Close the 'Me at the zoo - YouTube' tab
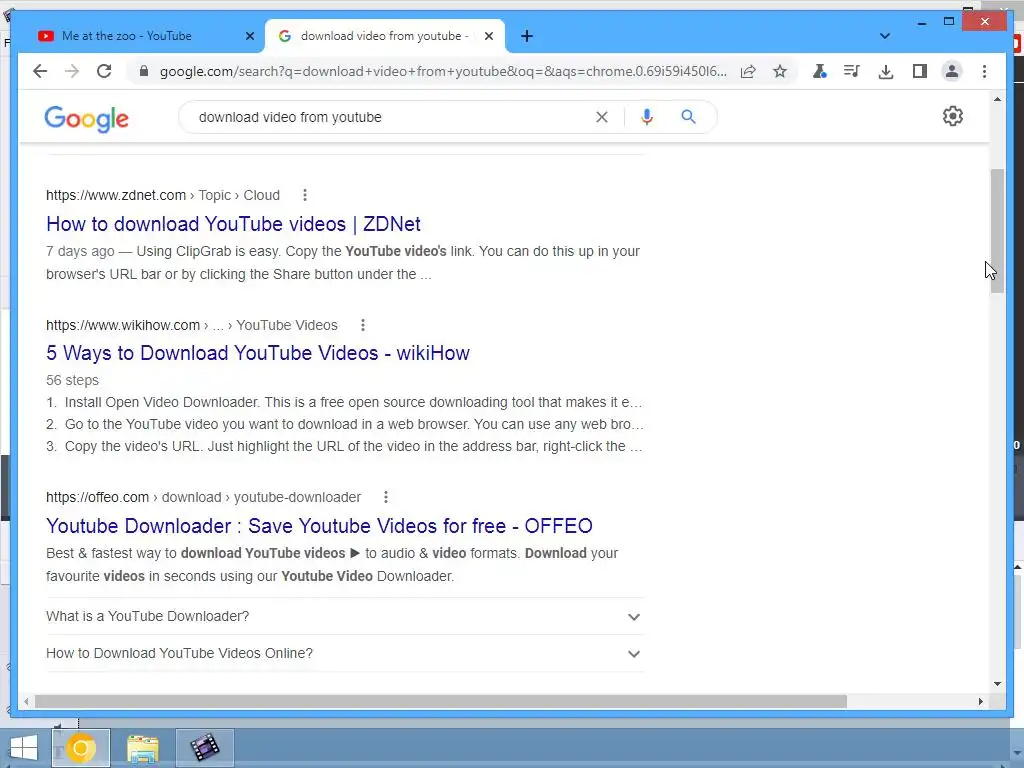The width and height of the screenshot is (1024, 768). point(249,36)
